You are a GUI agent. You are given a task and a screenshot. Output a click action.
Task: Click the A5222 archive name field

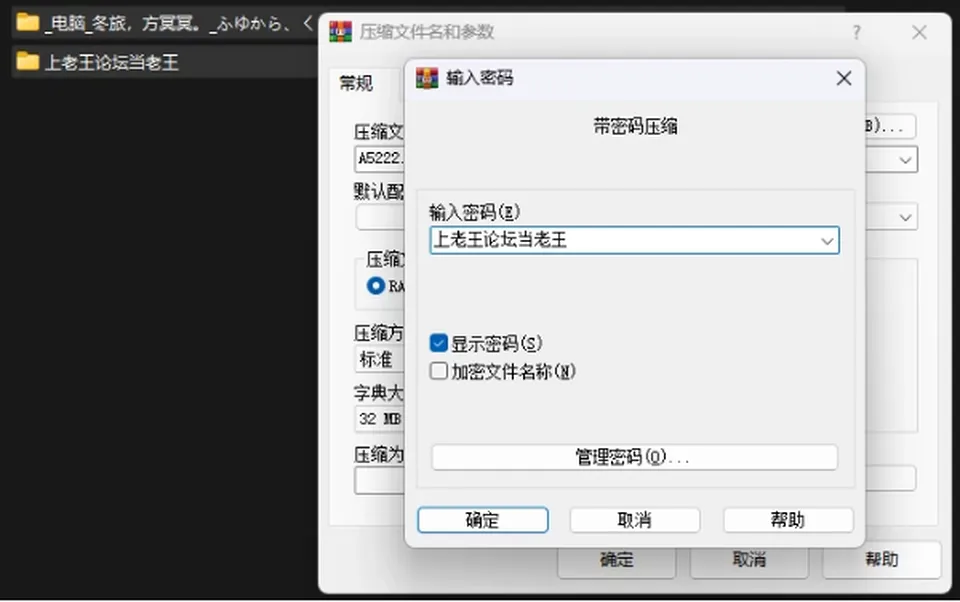(x=380, y=159)
